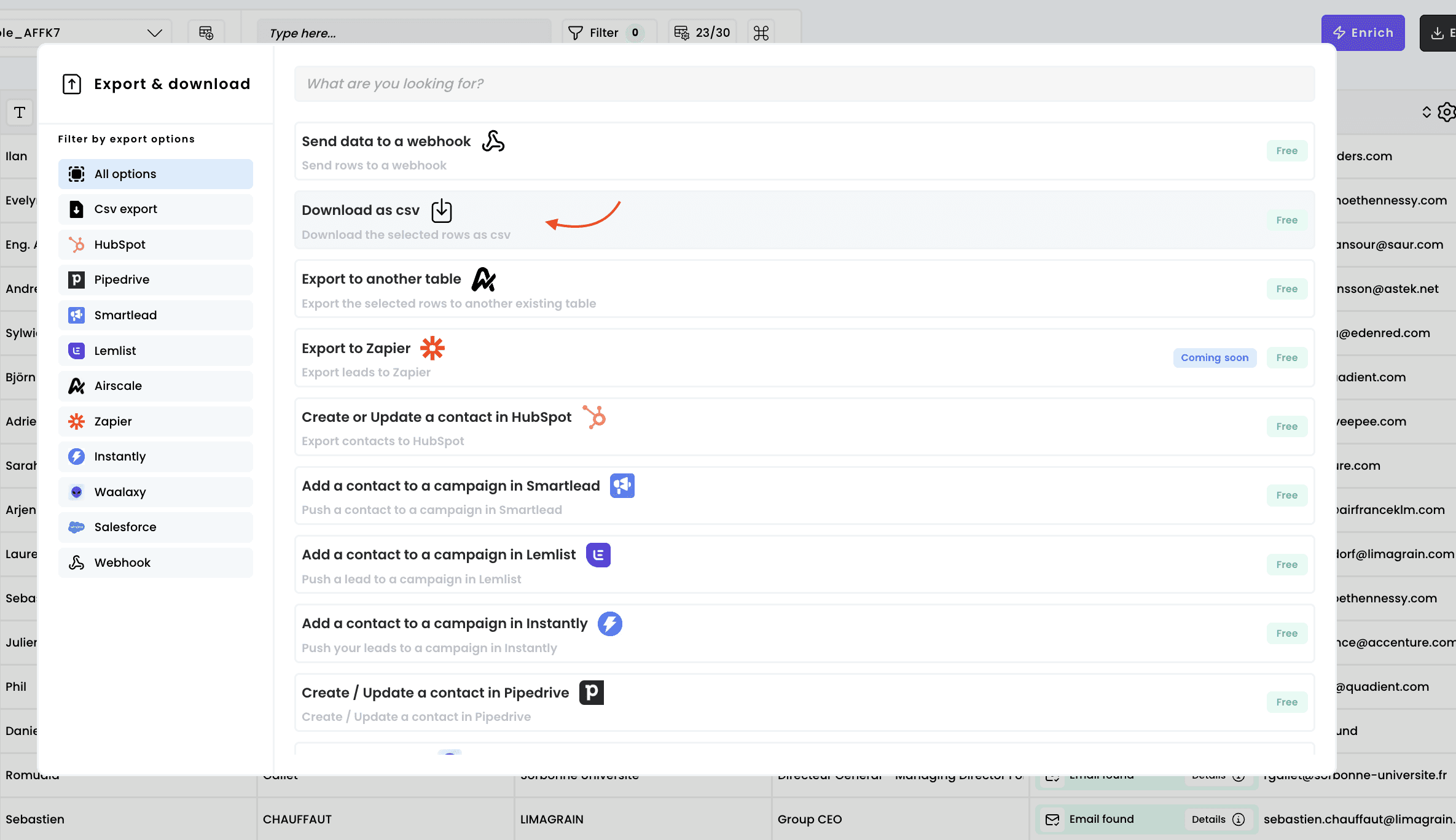The image size is (1456, 840).
Task: Click the Smartlead logo icon in the campaign row
Action: point(622,486)
